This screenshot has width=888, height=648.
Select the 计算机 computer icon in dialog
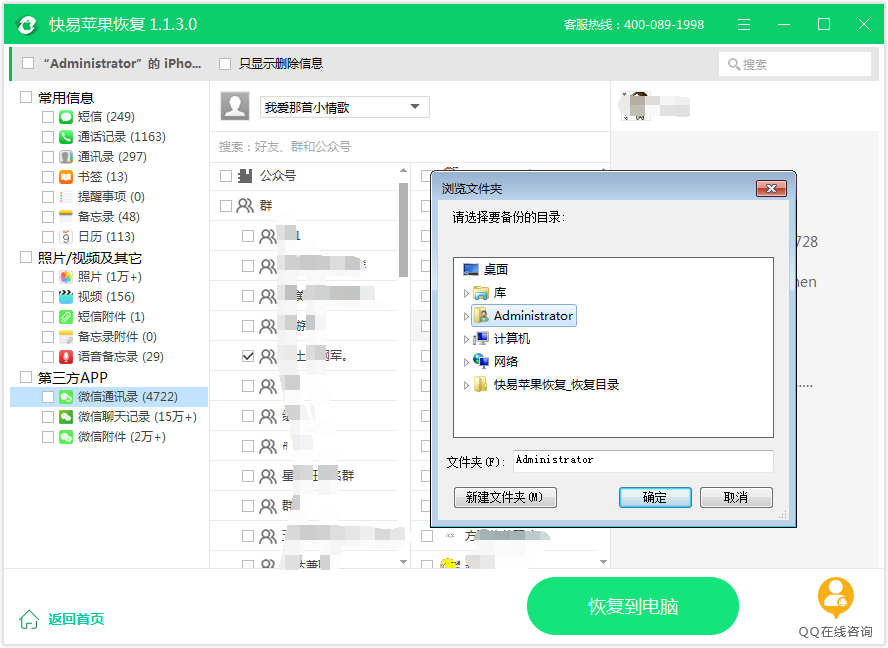[481, 339]
